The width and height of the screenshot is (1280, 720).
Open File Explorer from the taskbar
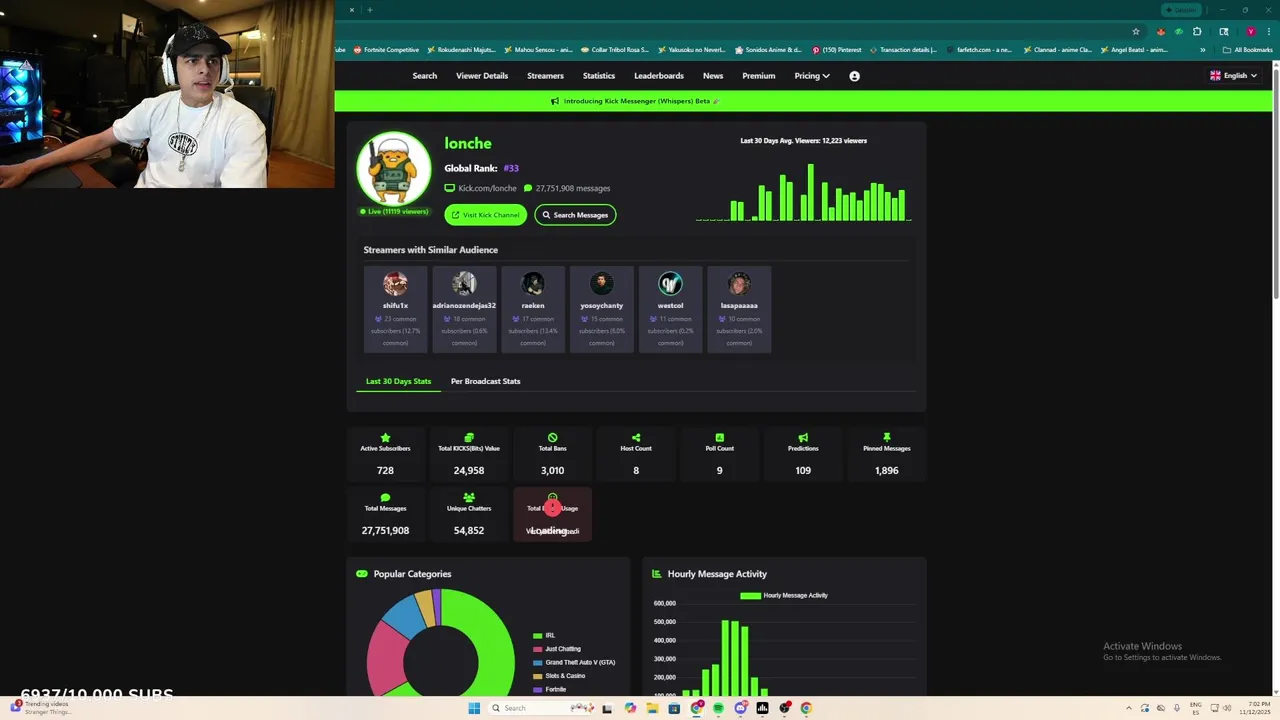tap(652, 708)
